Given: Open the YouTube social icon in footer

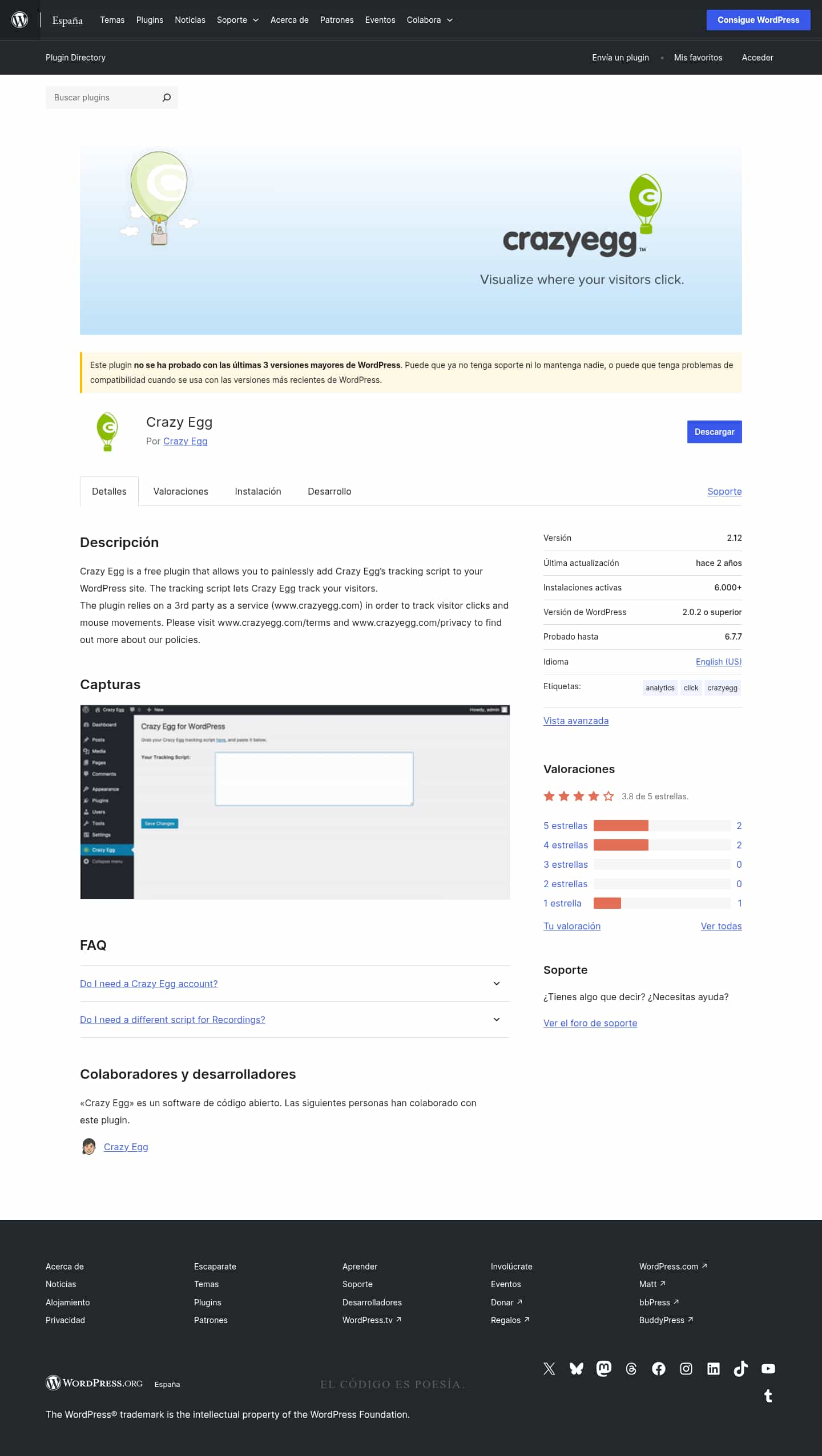Looking at the screenshot, I should [768, 1368].
